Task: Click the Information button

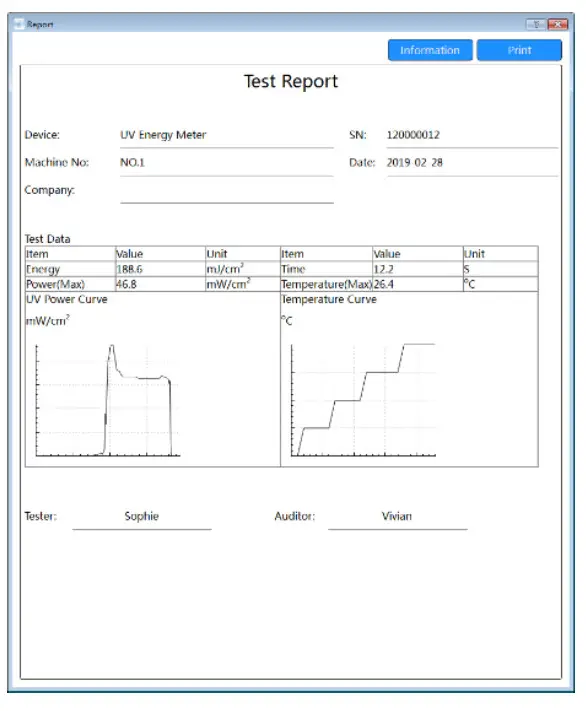Action: click(430, 50)
